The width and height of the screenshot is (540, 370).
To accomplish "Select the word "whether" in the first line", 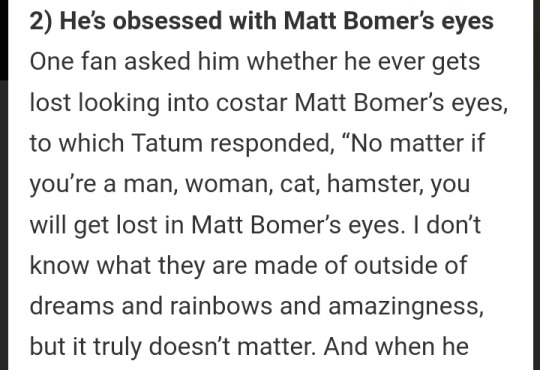I will [x=292, y=62].
